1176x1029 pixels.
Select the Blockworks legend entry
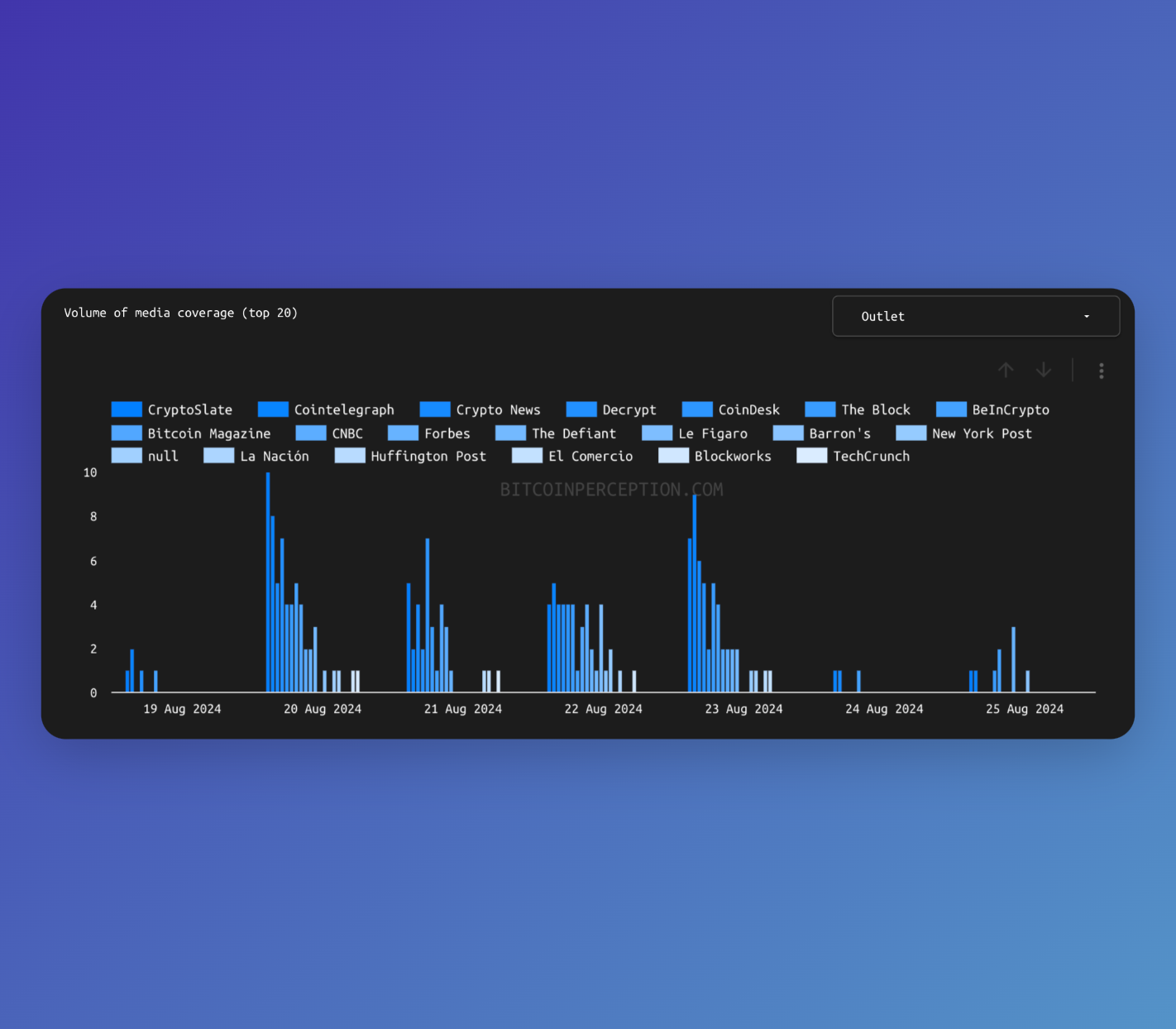(732, 456)
